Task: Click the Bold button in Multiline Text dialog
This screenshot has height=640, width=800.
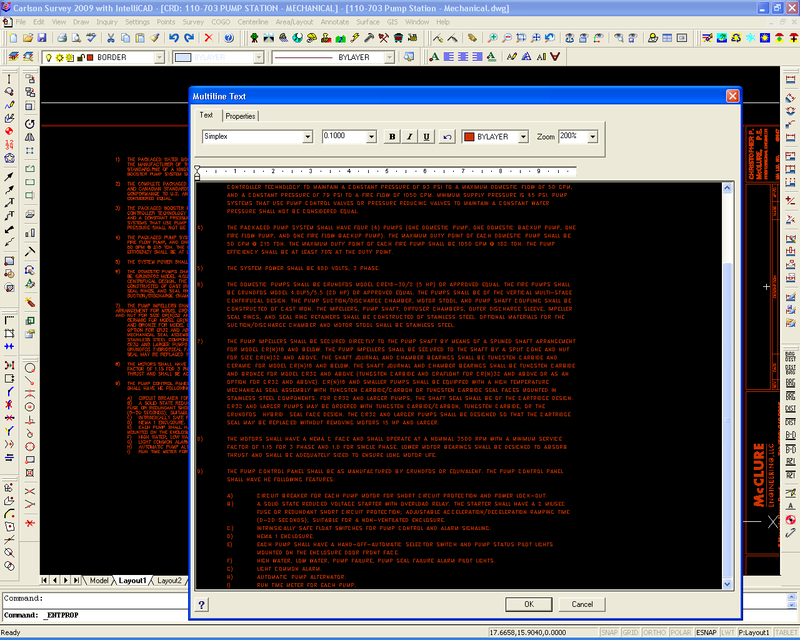Action: (393, 136)
